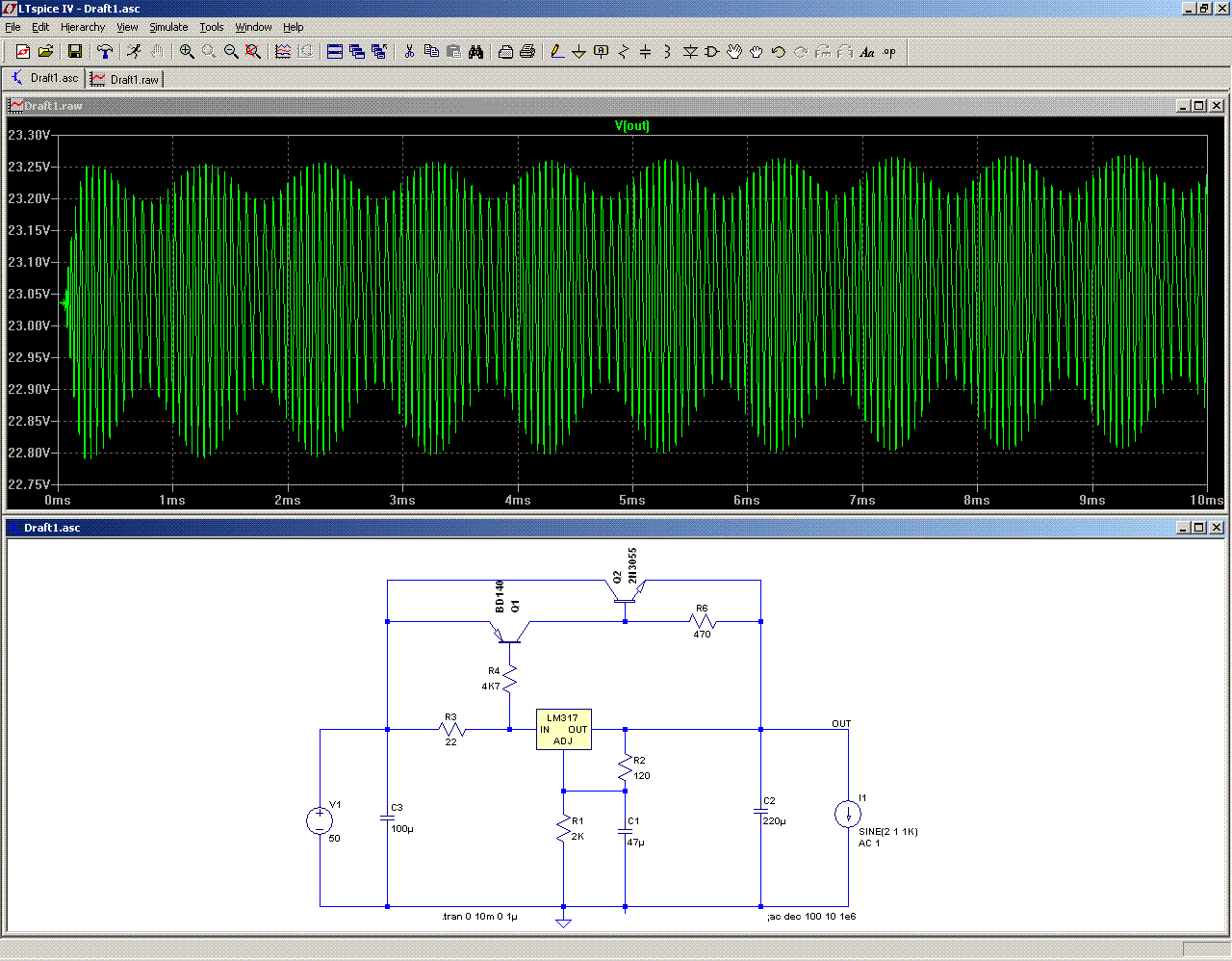Screen dimensions: 1232x961
Task: Open the Window menu
Action: pos(254,27)
